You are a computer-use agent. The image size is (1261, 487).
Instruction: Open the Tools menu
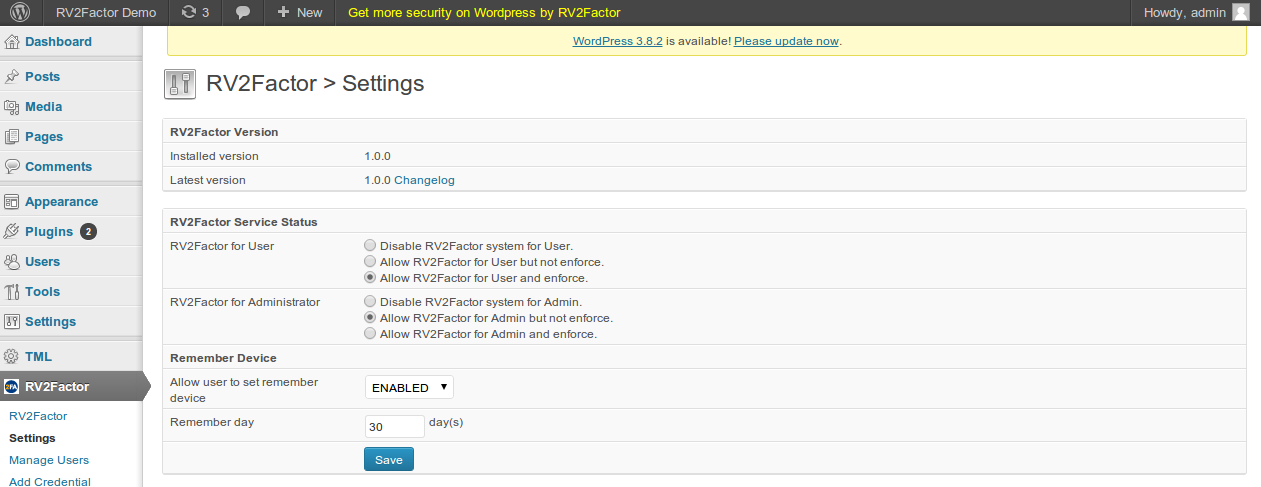point(43,292)
